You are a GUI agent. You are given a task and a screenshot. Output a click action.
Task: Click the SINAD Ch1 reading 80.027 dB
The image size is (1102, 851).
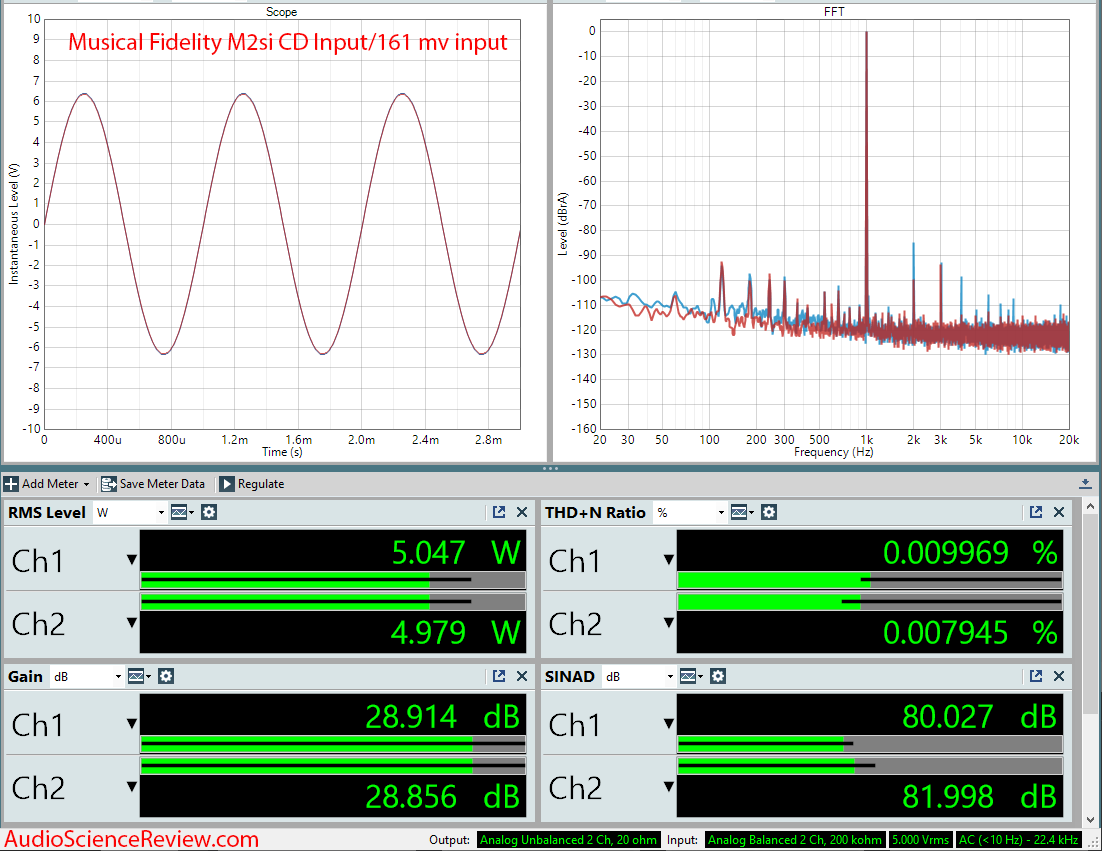(979, 717)
